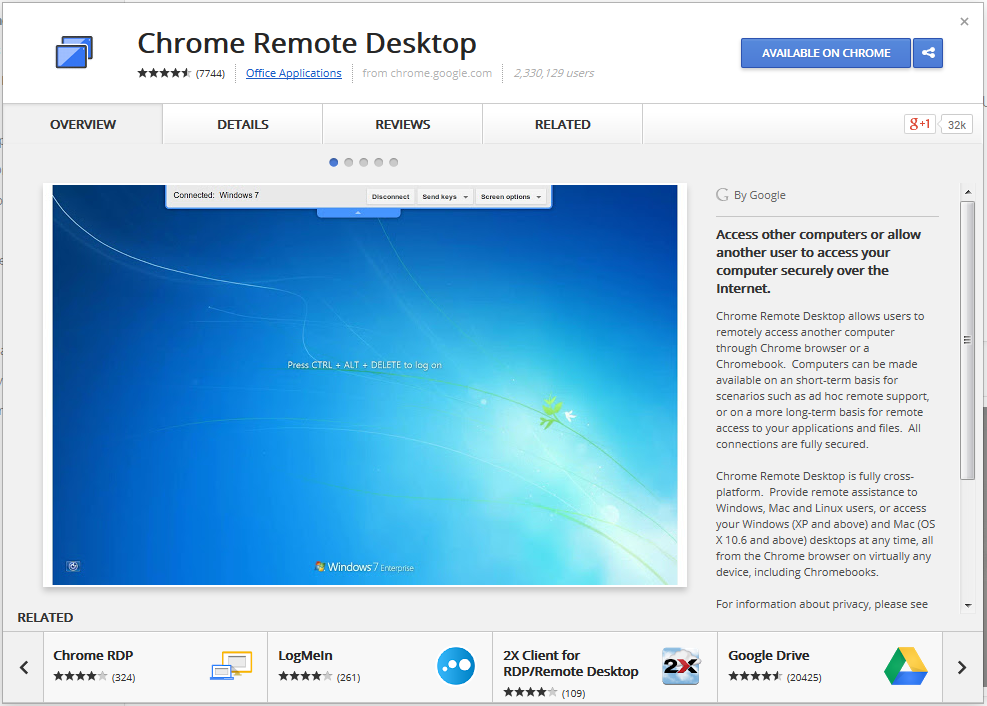987x706 pixels.
Task: Click the star rating next to 7744
Action: pyautogui.click(x=164, y=73)
